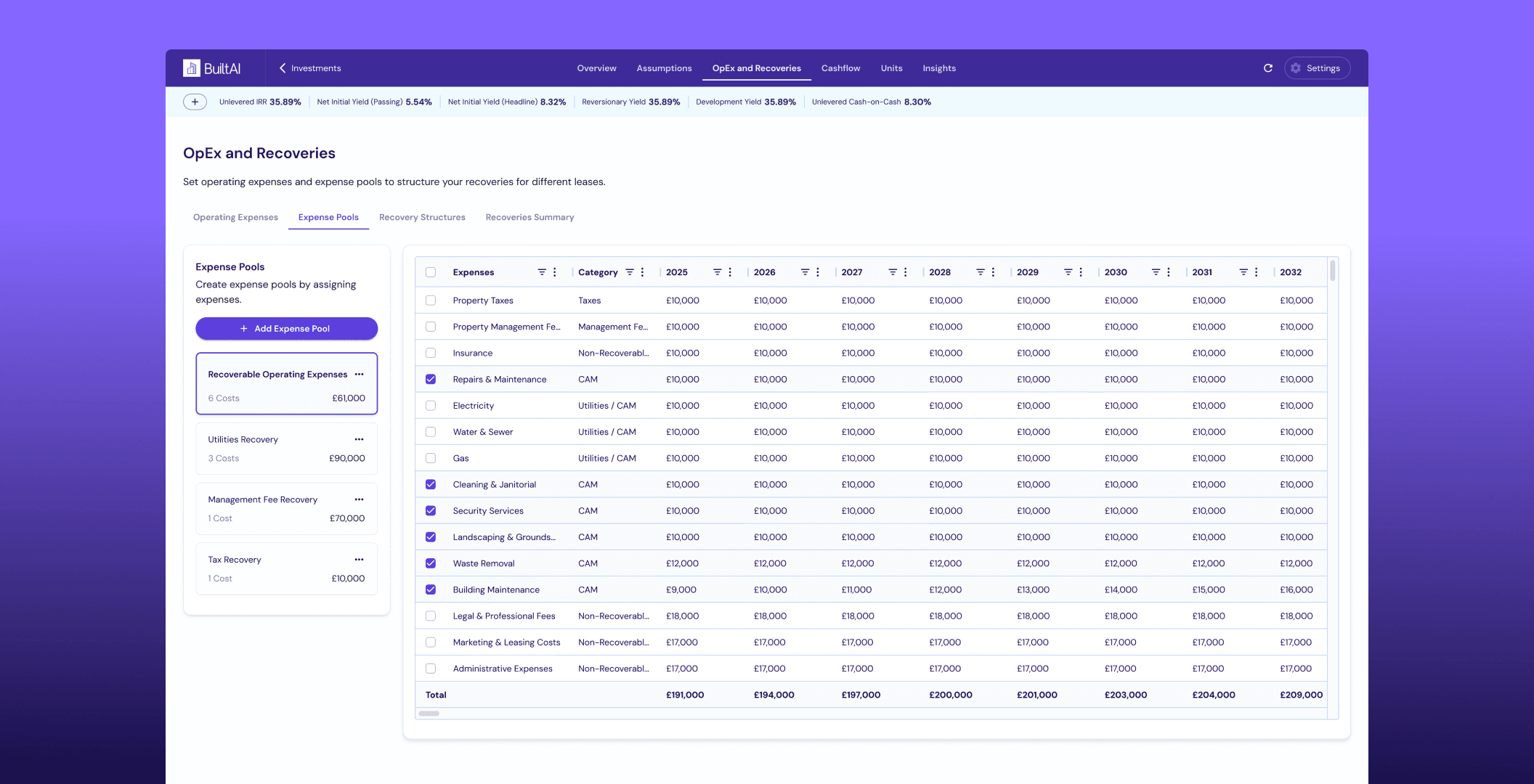
Task: Open three-dot menu of Category column
Action: pos(643,272)
